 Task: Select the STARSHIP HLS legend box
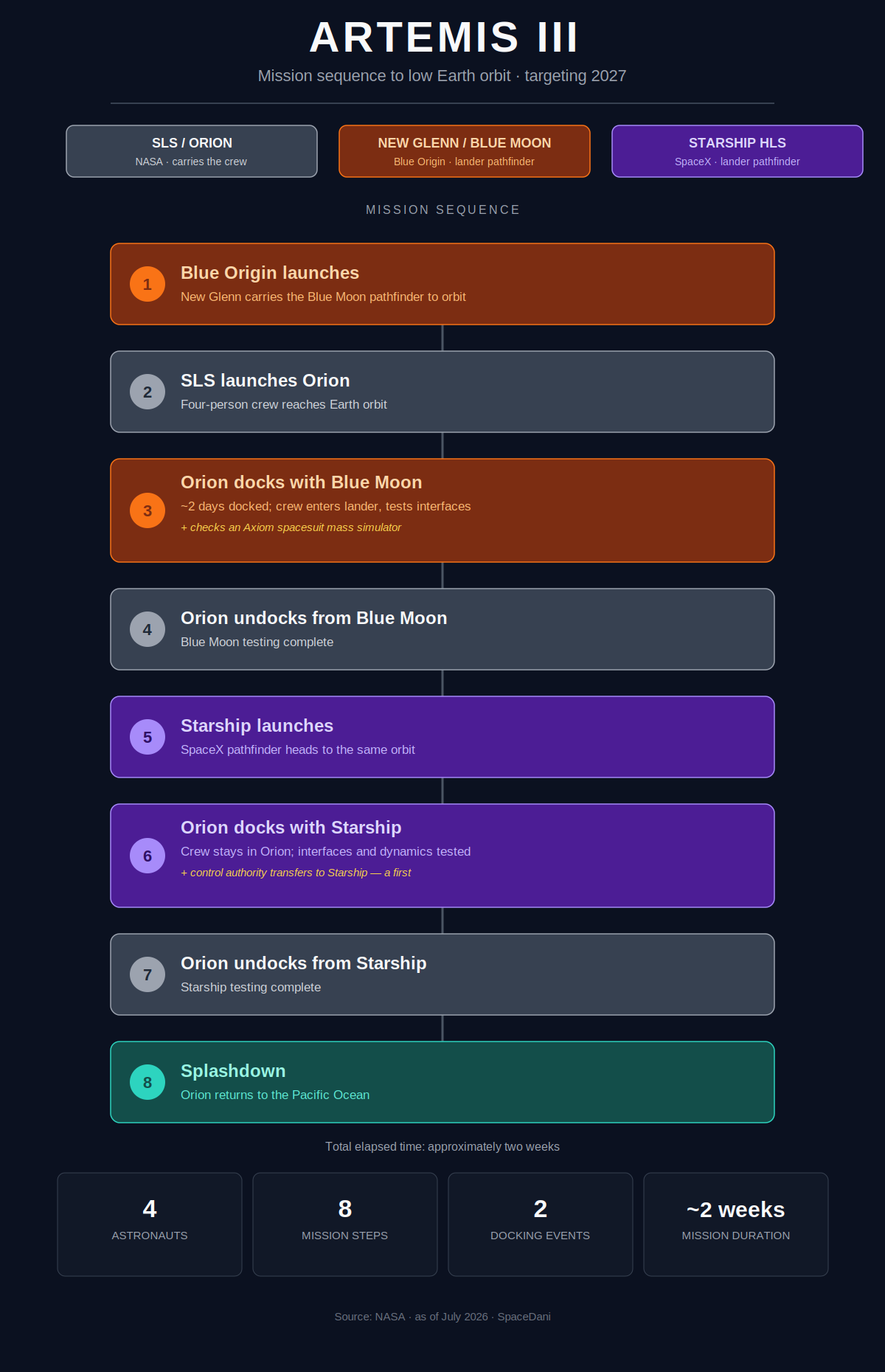click(737, 151)
